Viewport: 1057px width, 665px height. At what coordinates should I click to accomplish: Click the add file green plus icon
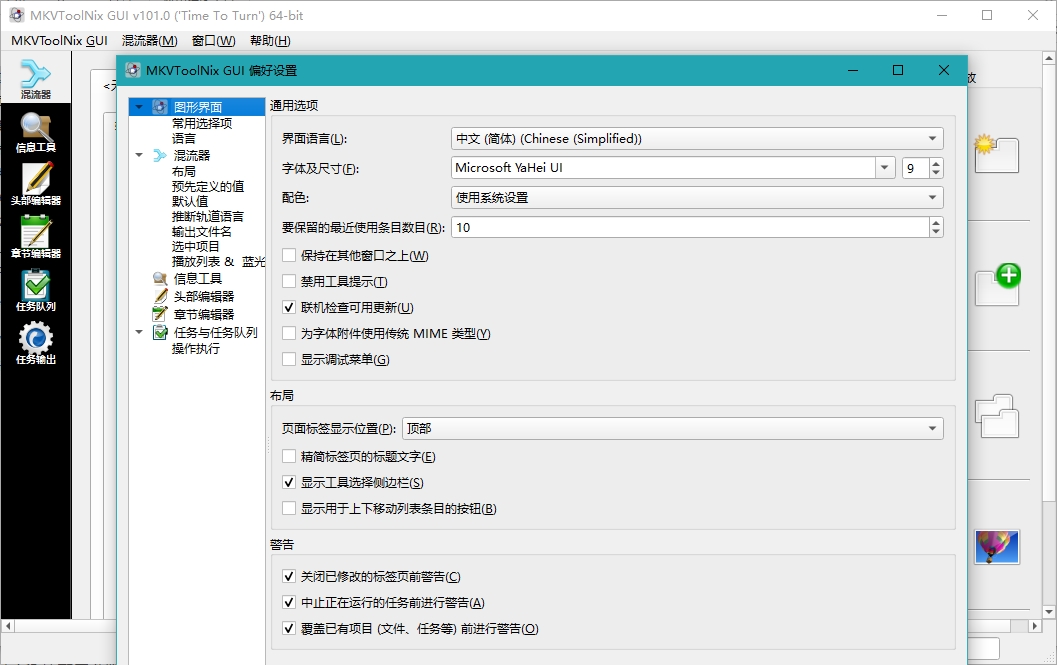tap(998, 284)
